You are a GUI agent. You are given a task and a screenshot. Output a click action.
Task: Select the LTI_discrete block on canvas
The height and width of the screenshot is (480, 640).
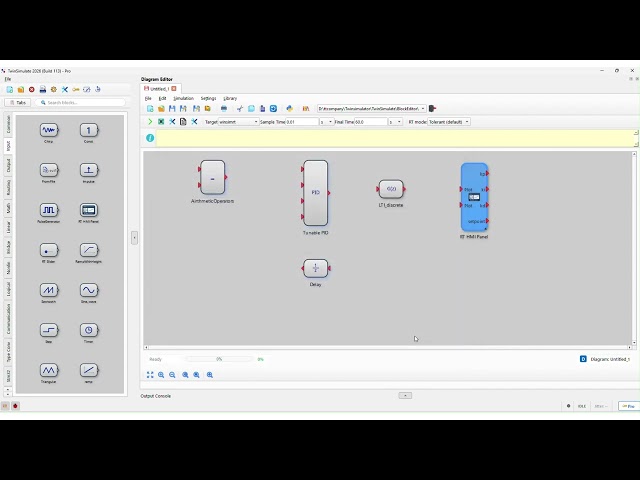391,189
